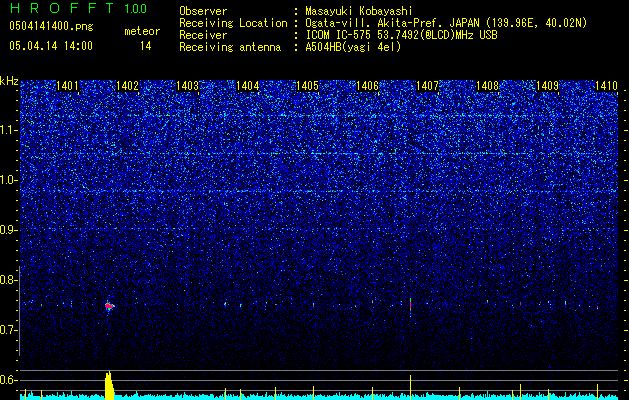
Task: Click the 0504141400.png filename text
Action: pos(51,27)
